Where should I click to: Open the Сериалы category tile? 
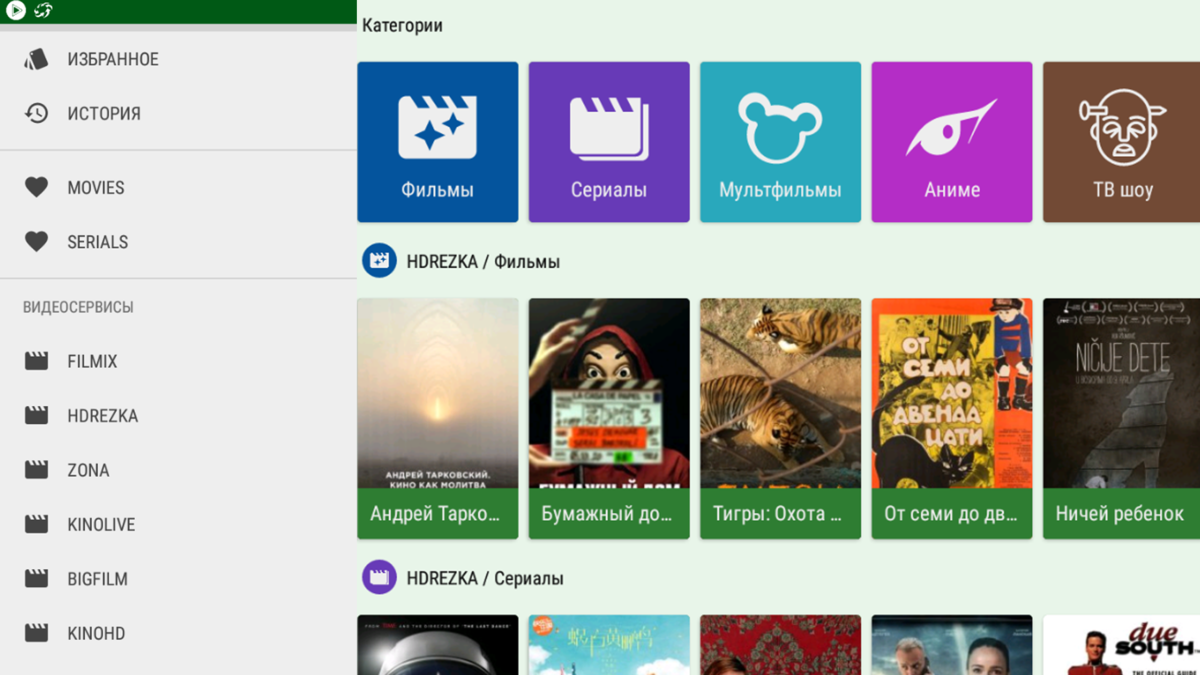click(x=609, y=142)
